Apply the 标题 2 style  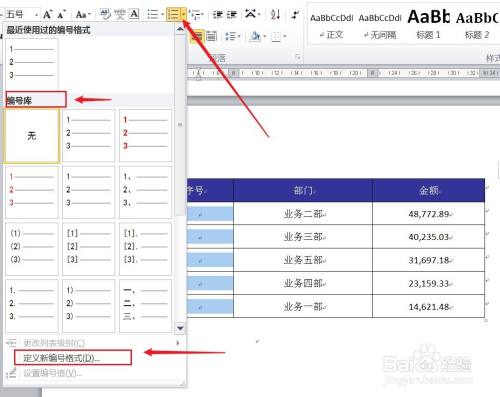(477, 25)
